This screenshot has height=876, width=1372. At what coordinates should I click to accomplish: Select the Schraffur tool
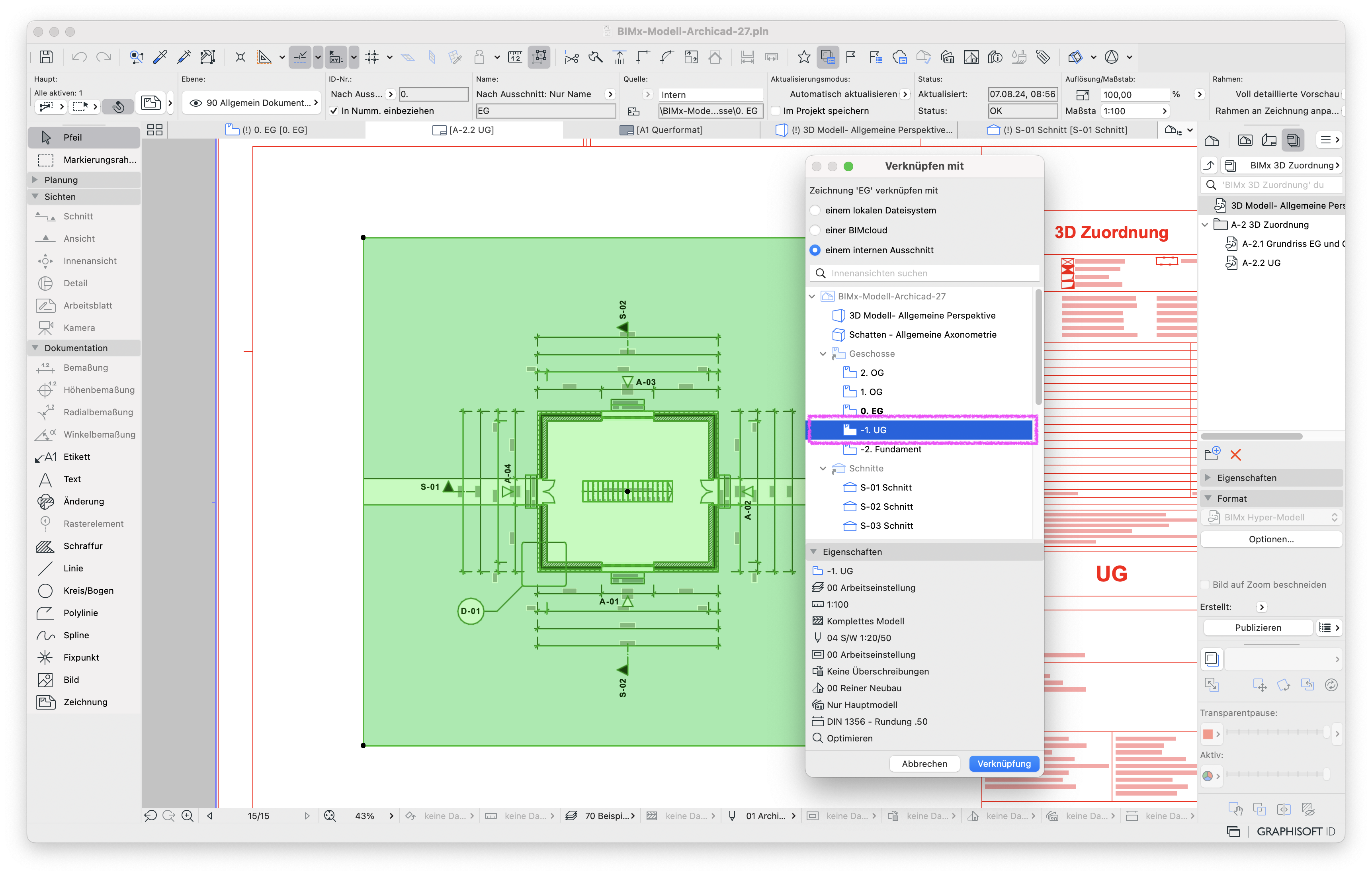(x=84, y=546)
